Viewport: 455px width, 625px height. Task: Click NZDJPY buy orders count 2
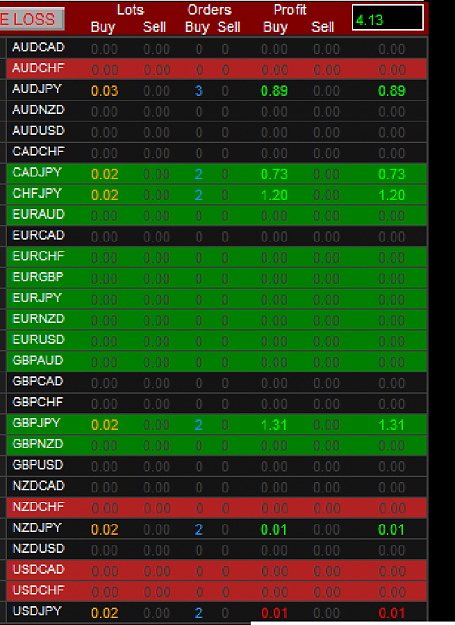199,530
